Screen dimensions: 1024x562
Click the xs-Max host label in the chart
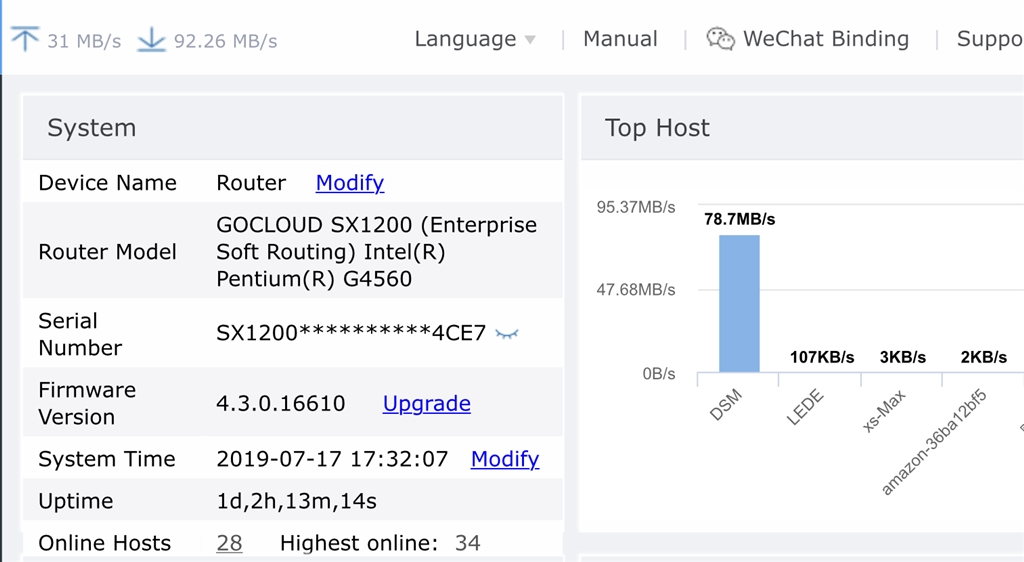click(884, 411)
